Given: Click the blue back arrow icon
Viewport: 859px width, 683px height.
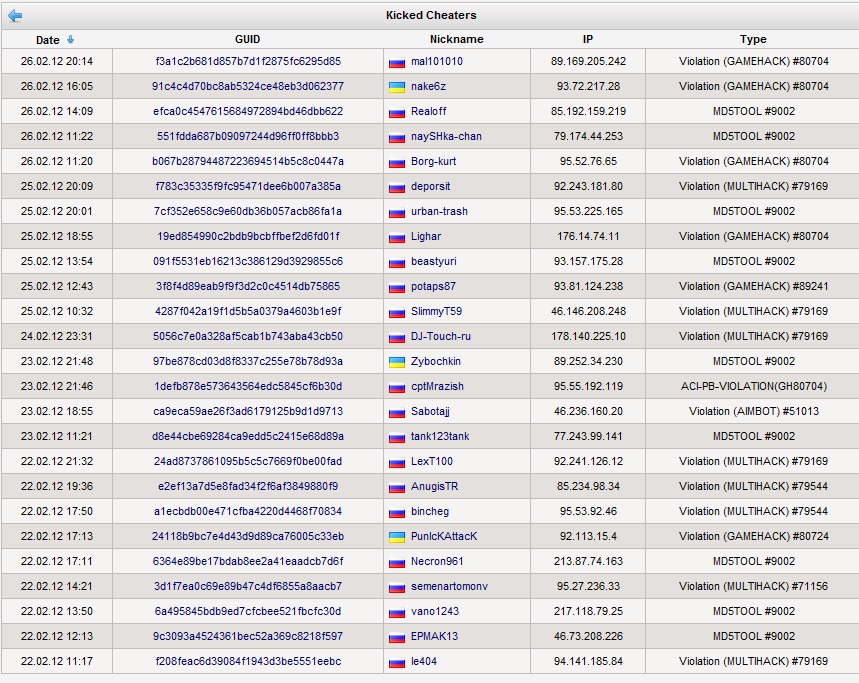Looking at the screenshot, I should (x=15, y=15).
